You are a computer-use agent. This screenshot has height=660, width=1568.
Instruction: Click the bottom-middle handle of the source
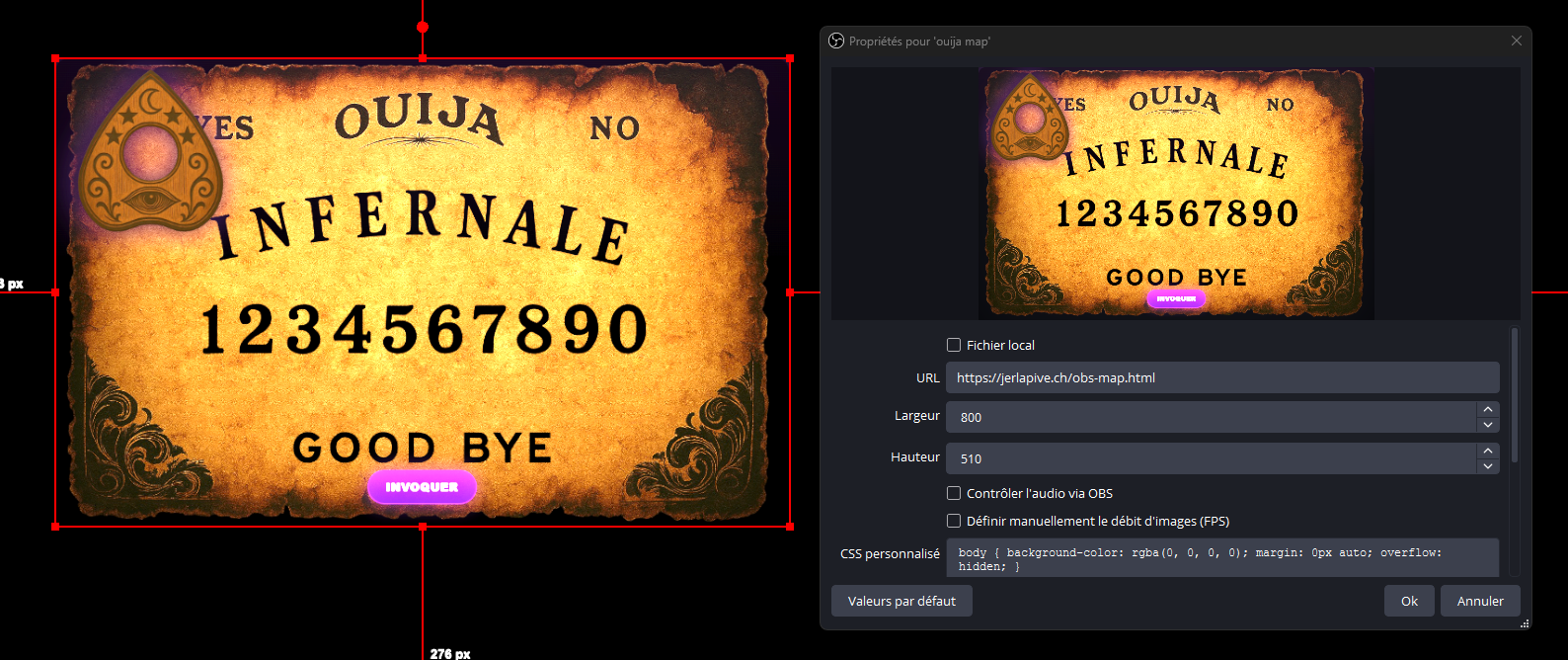pos(423,527)
